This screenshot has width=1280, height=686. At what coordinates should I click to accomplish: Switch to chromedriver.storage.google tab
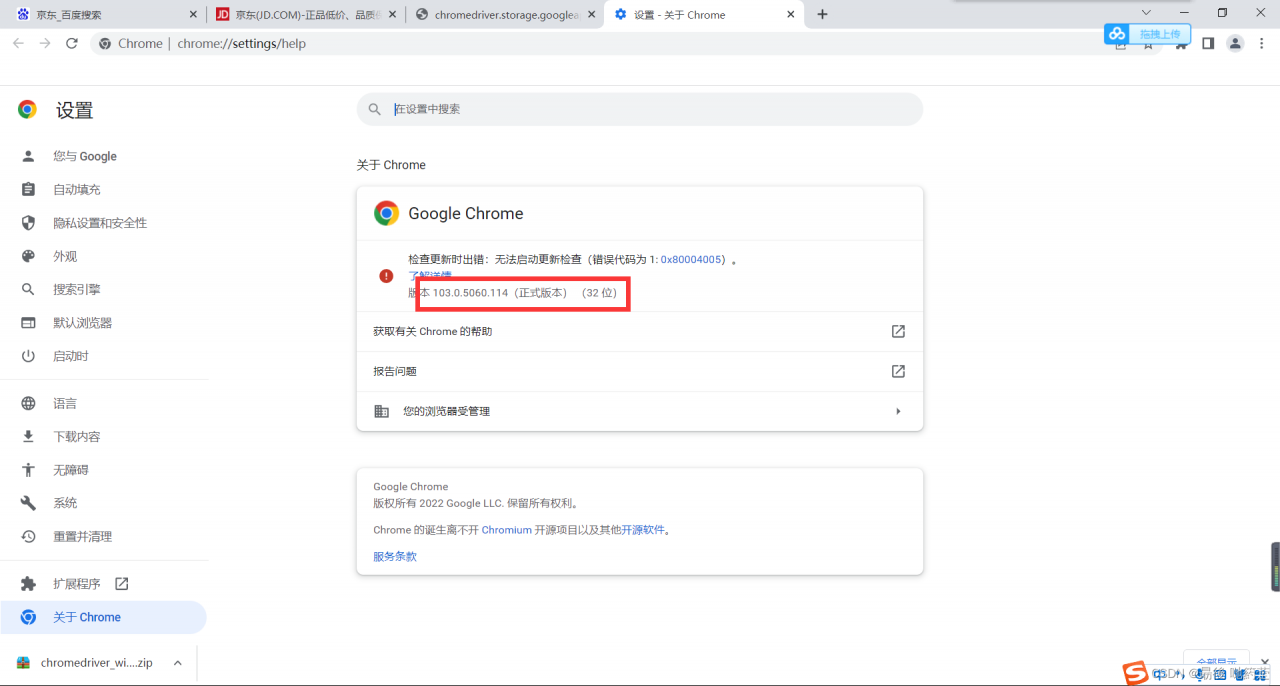[x=505, y=15]
